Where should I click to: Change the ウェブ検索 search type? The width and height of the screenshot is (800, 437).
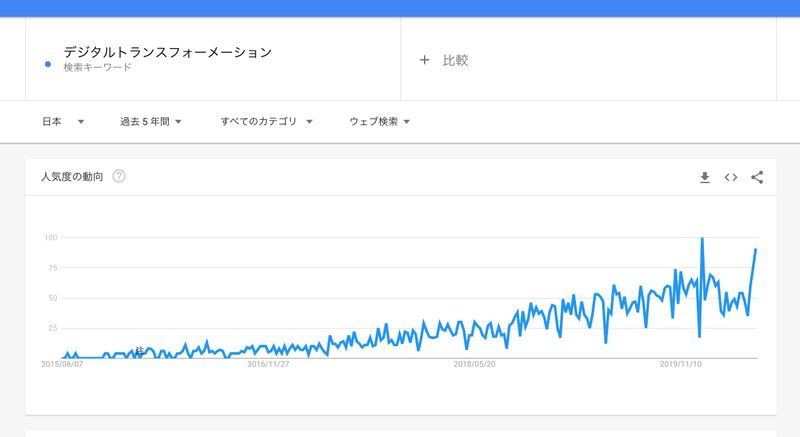click(379, 122)
